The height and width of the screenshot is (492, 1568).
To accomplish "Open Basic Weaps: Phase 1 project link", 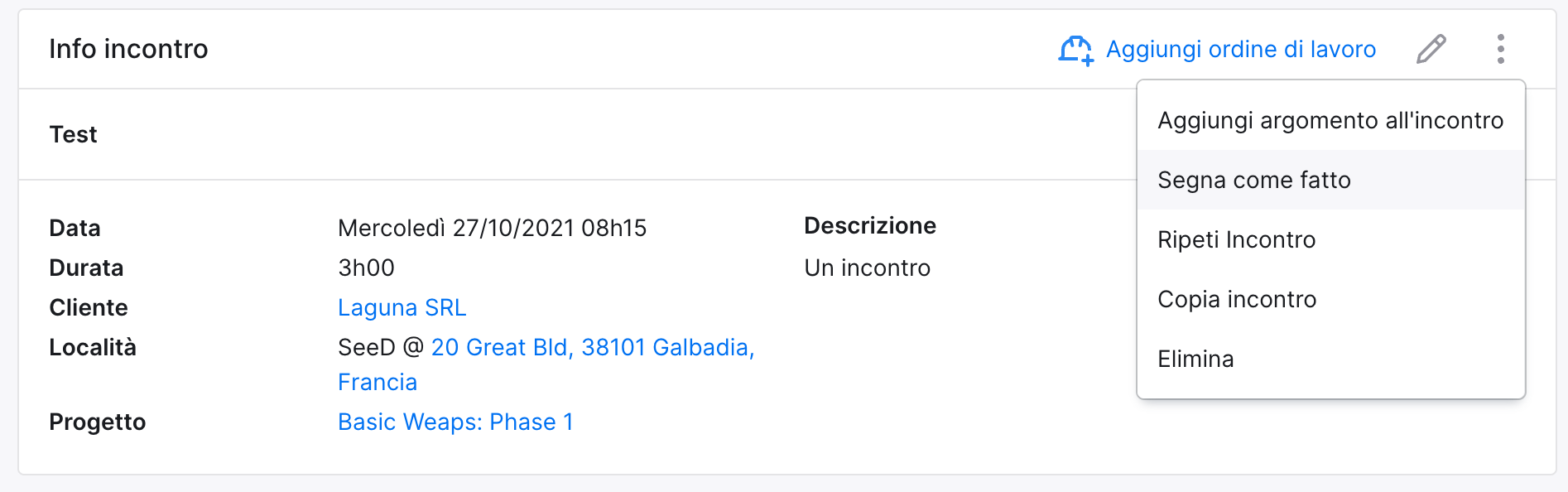I will tap(455, 422).
